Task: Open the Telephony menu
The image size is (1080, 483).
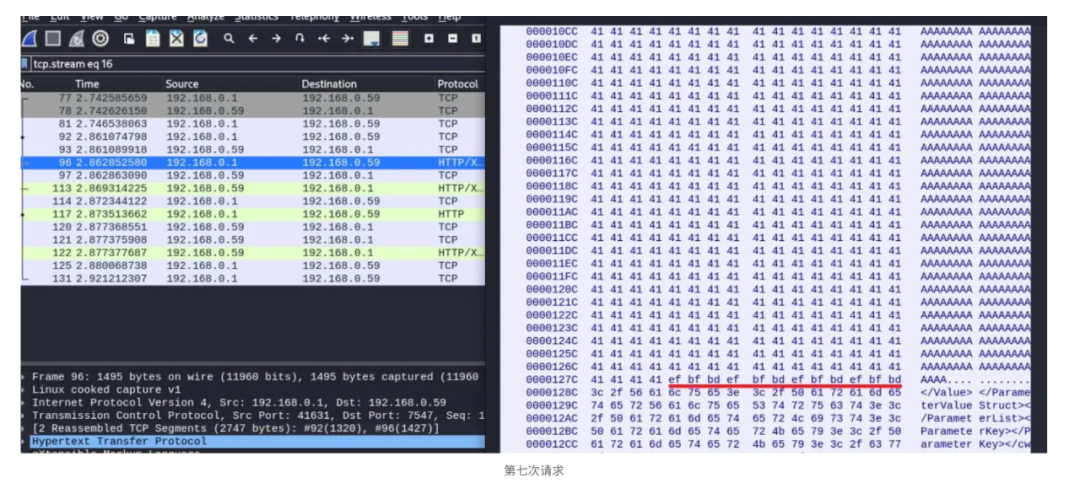Action: click(x=314, y=17)
